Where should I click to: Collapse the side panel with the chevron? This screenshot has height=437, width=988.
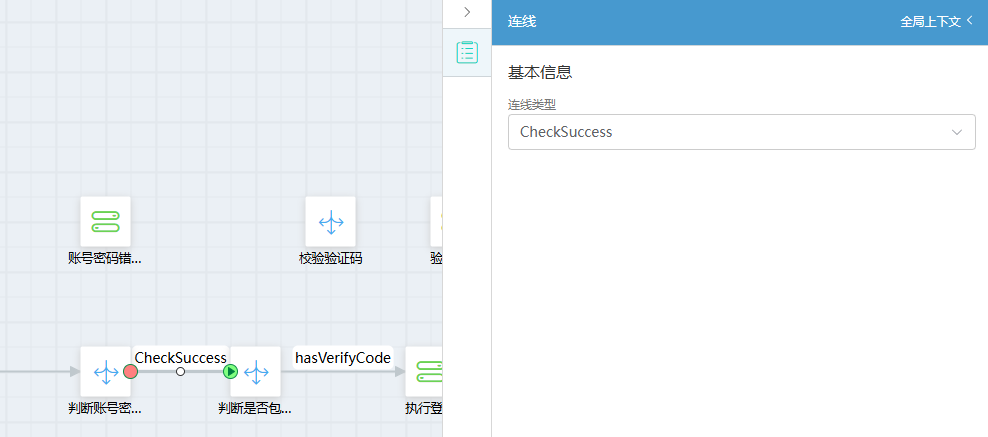467,13
